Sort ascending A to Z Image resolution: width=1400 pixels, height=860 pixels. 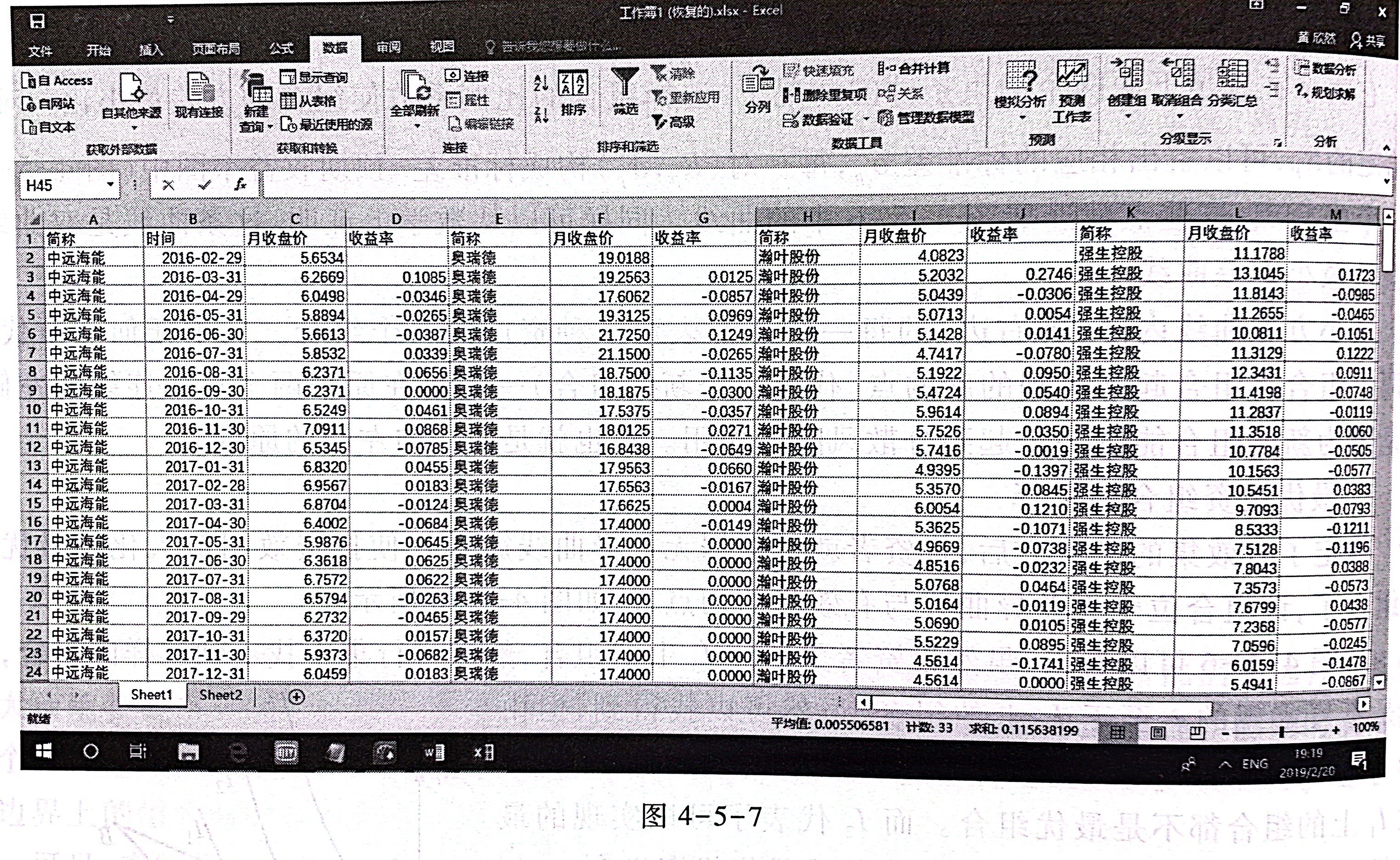coord(540,83)
